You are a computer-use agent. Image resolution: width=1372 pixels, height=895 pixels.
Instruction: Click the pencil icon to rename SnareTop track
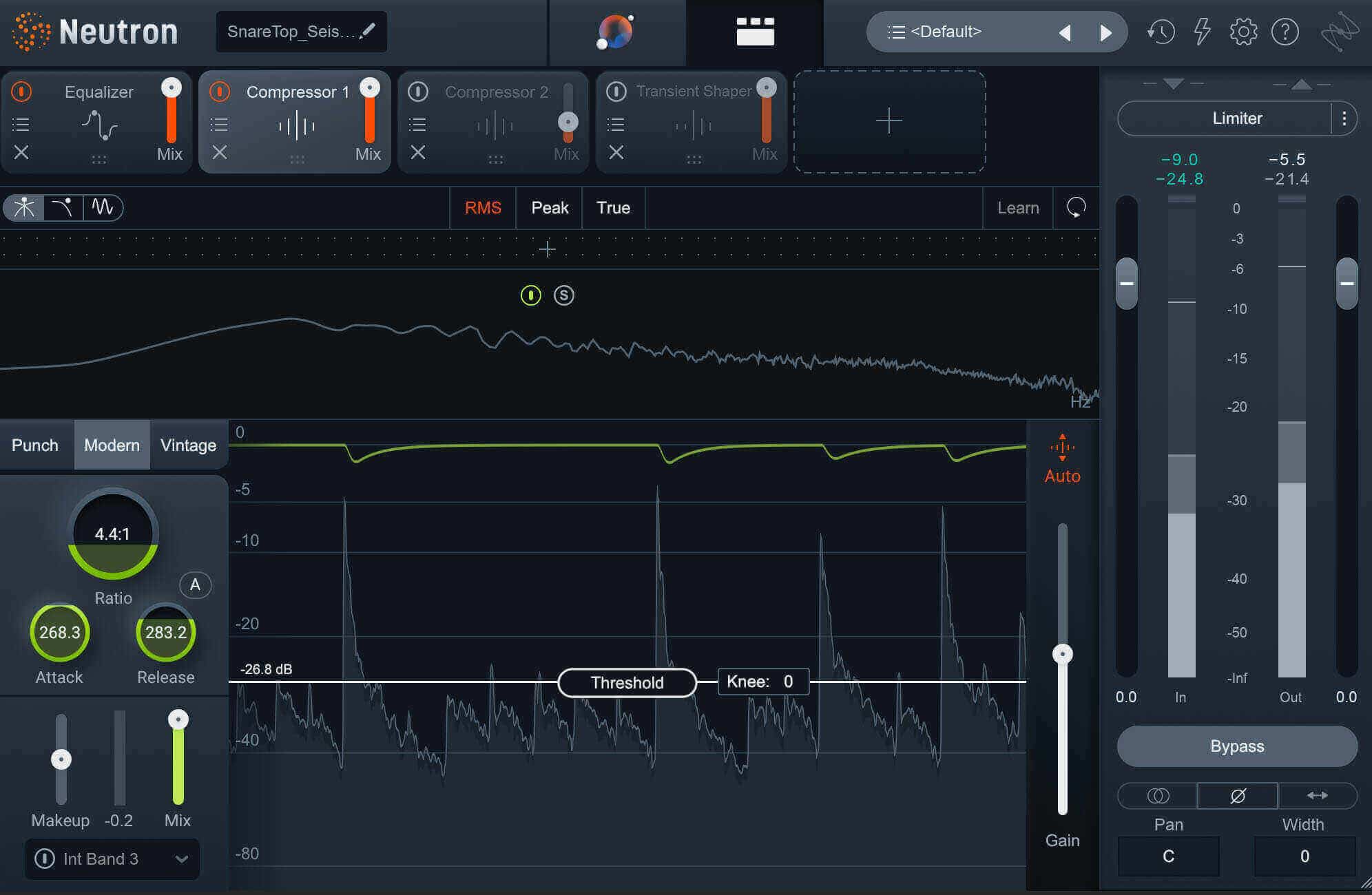point(368,31)
